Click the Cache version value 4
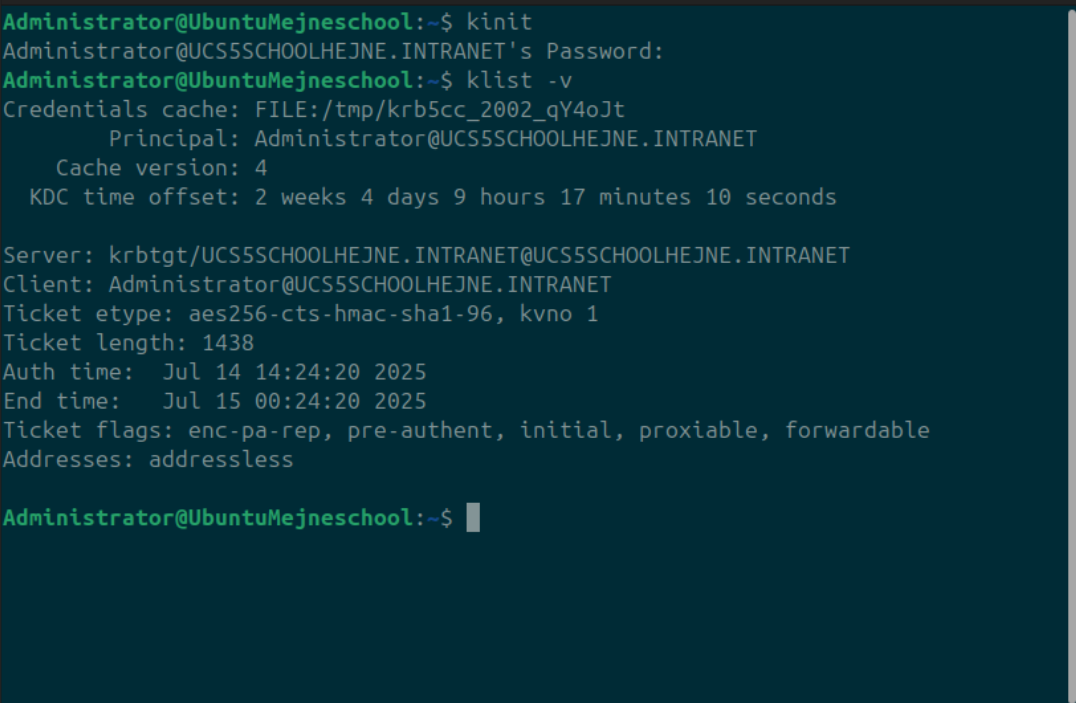 tap(261, 168)
